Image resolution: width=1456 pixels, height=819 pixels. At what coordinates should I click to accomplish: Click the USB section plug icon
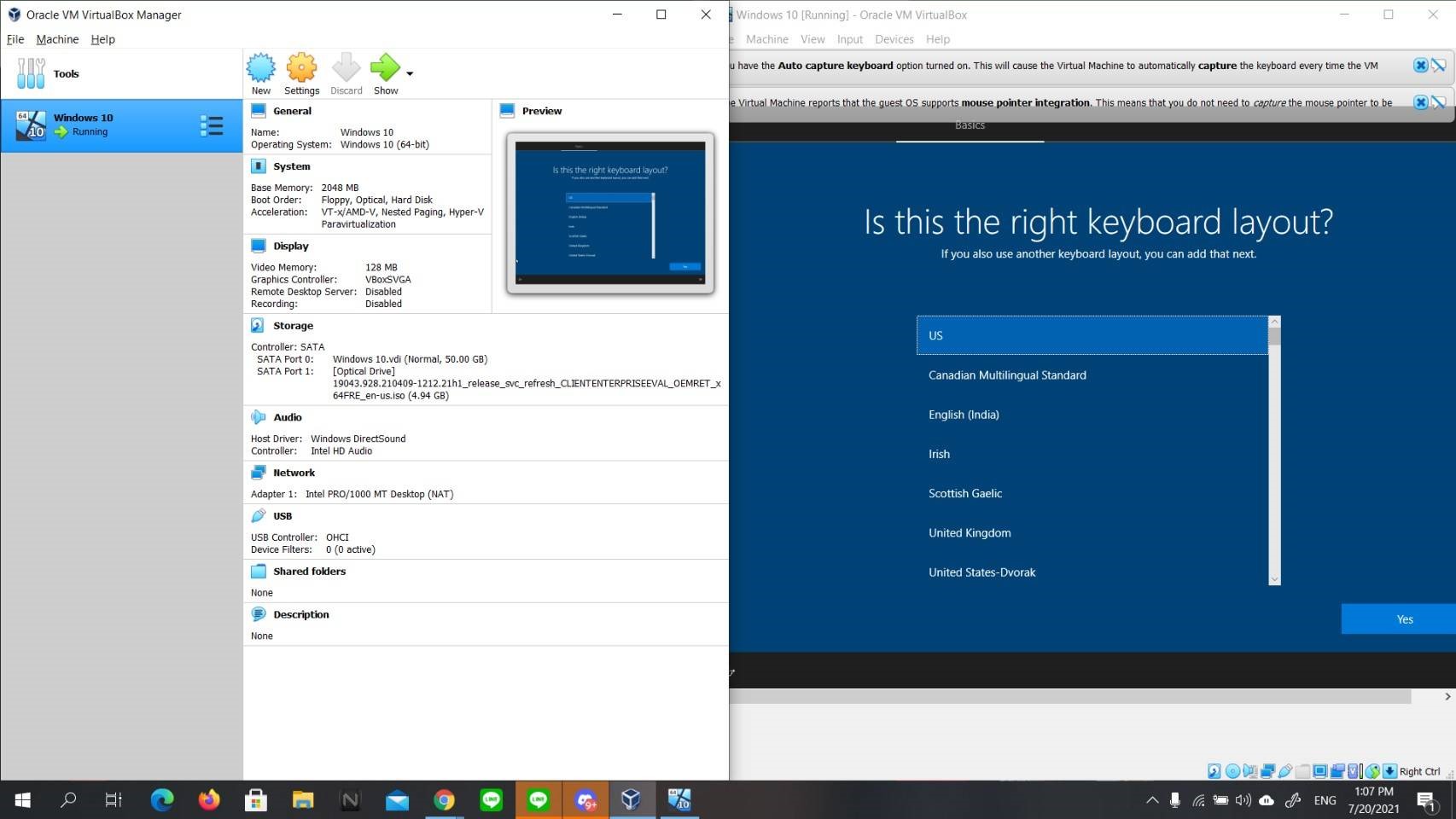259,516
